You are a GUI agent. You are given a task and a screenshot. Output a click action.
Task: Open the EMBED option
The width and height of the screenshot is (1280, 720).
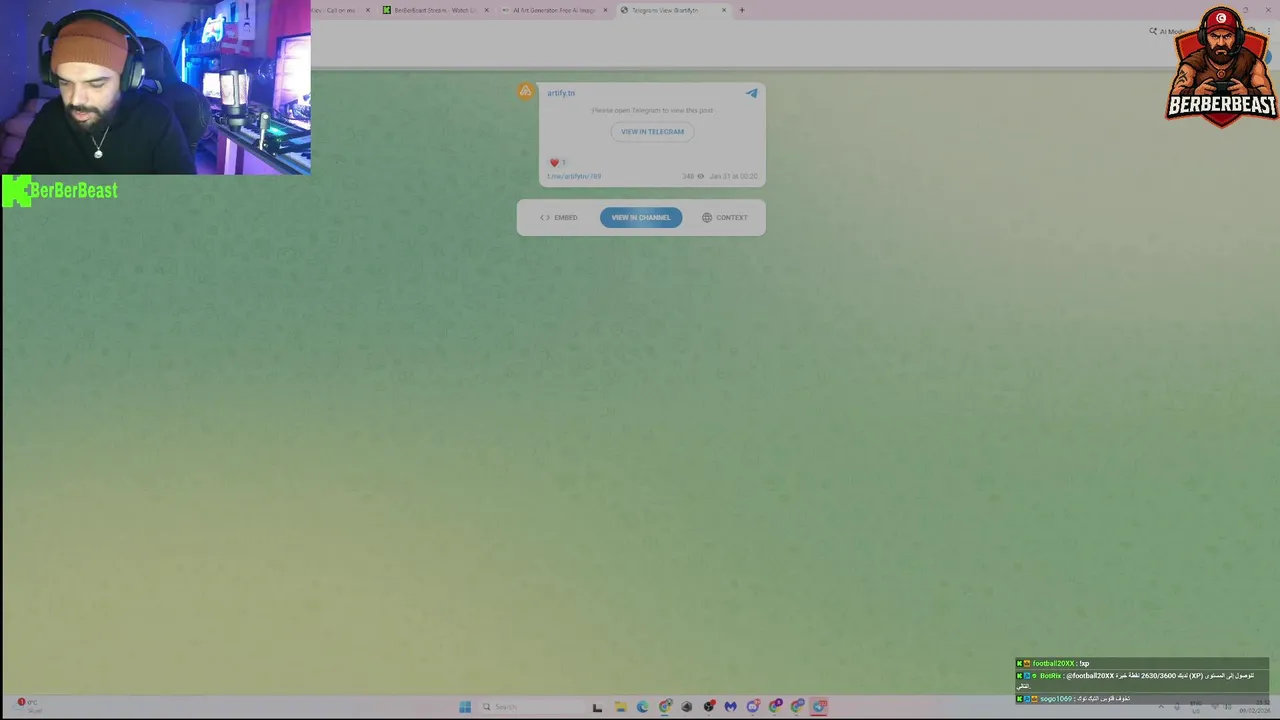(x=559, y=217)
